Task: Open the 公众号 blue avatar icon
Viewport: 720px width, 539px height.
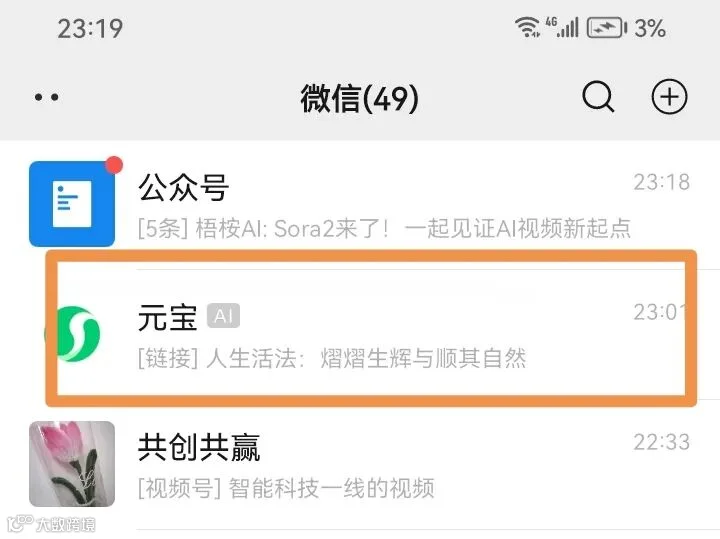Action: point(72,204)
